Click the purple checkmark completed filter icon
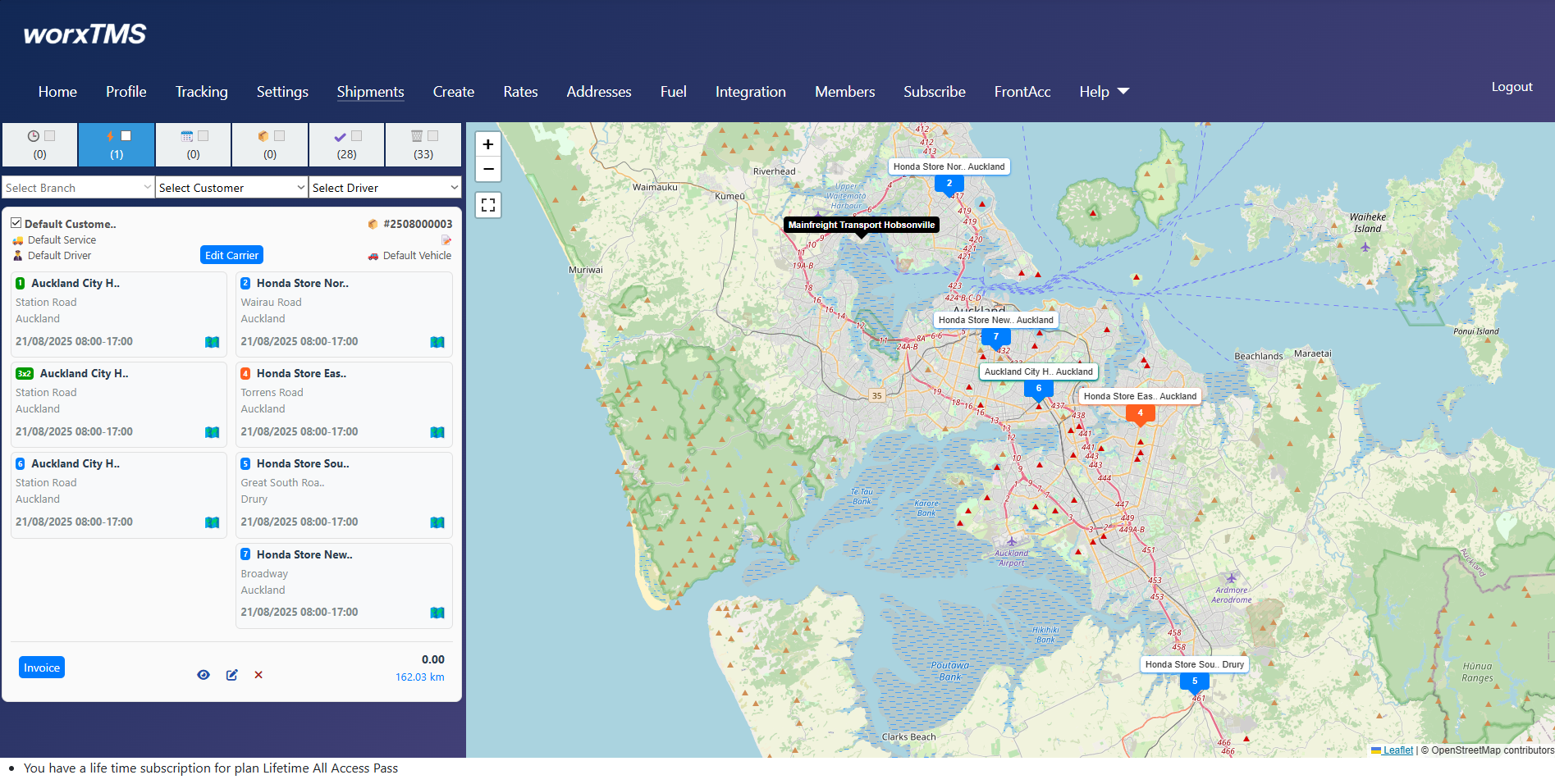 click(341, 135)
